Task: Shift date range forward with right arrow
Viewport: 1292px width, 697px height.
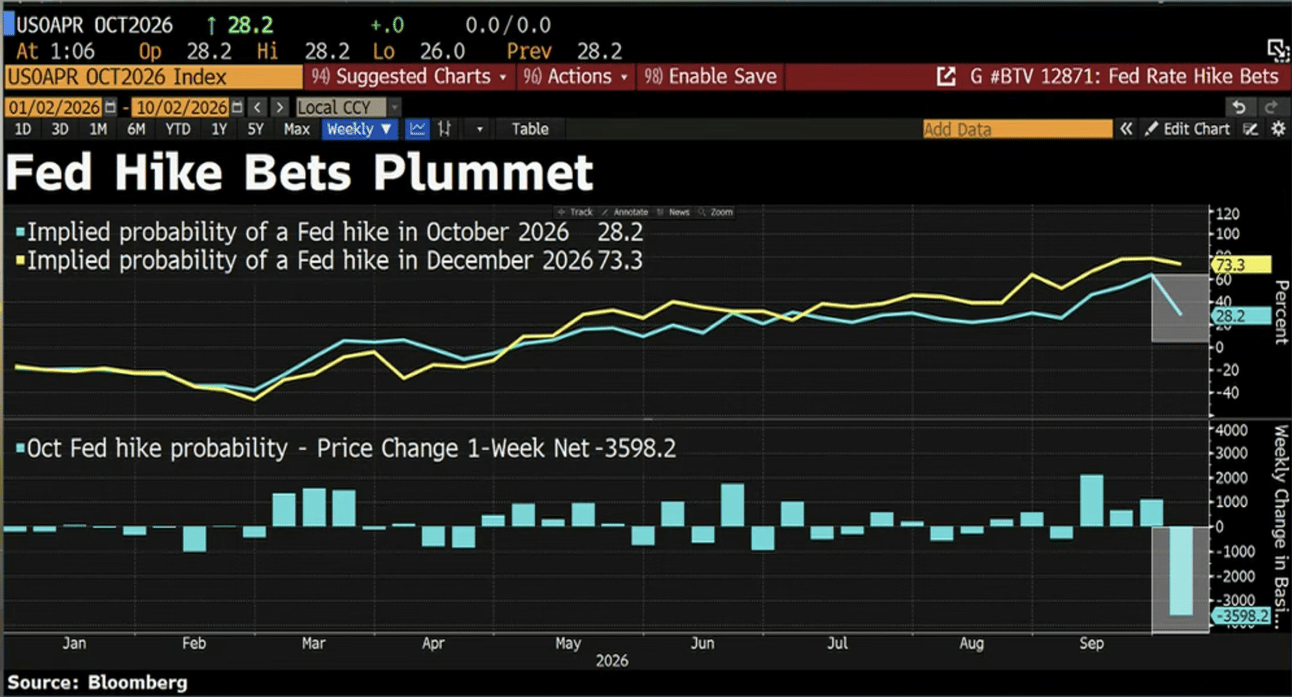Action: (280, 107)
